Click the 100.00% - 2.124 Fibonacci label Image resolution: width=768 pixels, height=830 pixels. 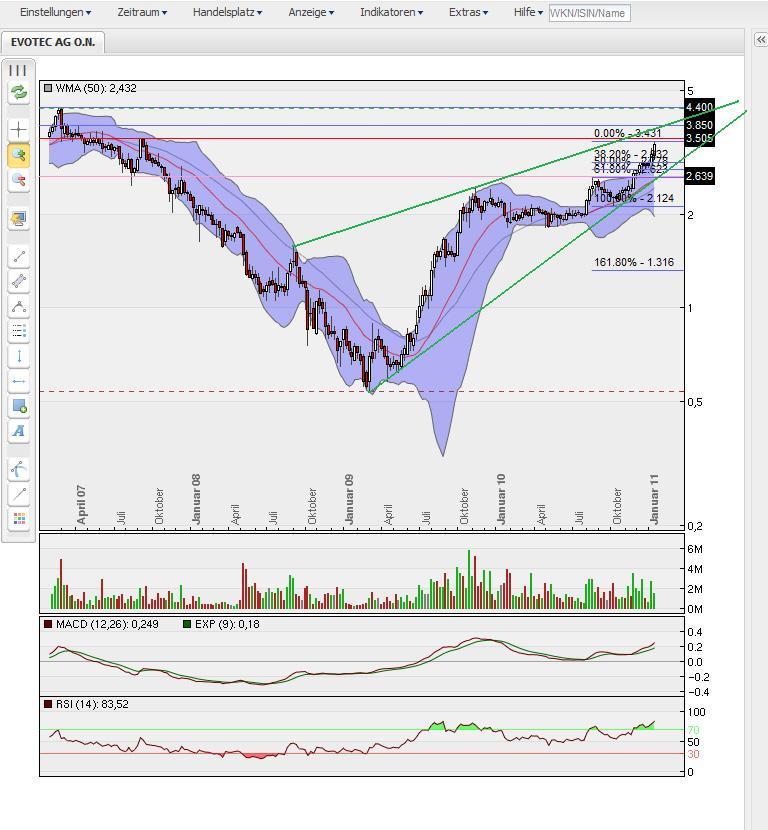[634, 199]
